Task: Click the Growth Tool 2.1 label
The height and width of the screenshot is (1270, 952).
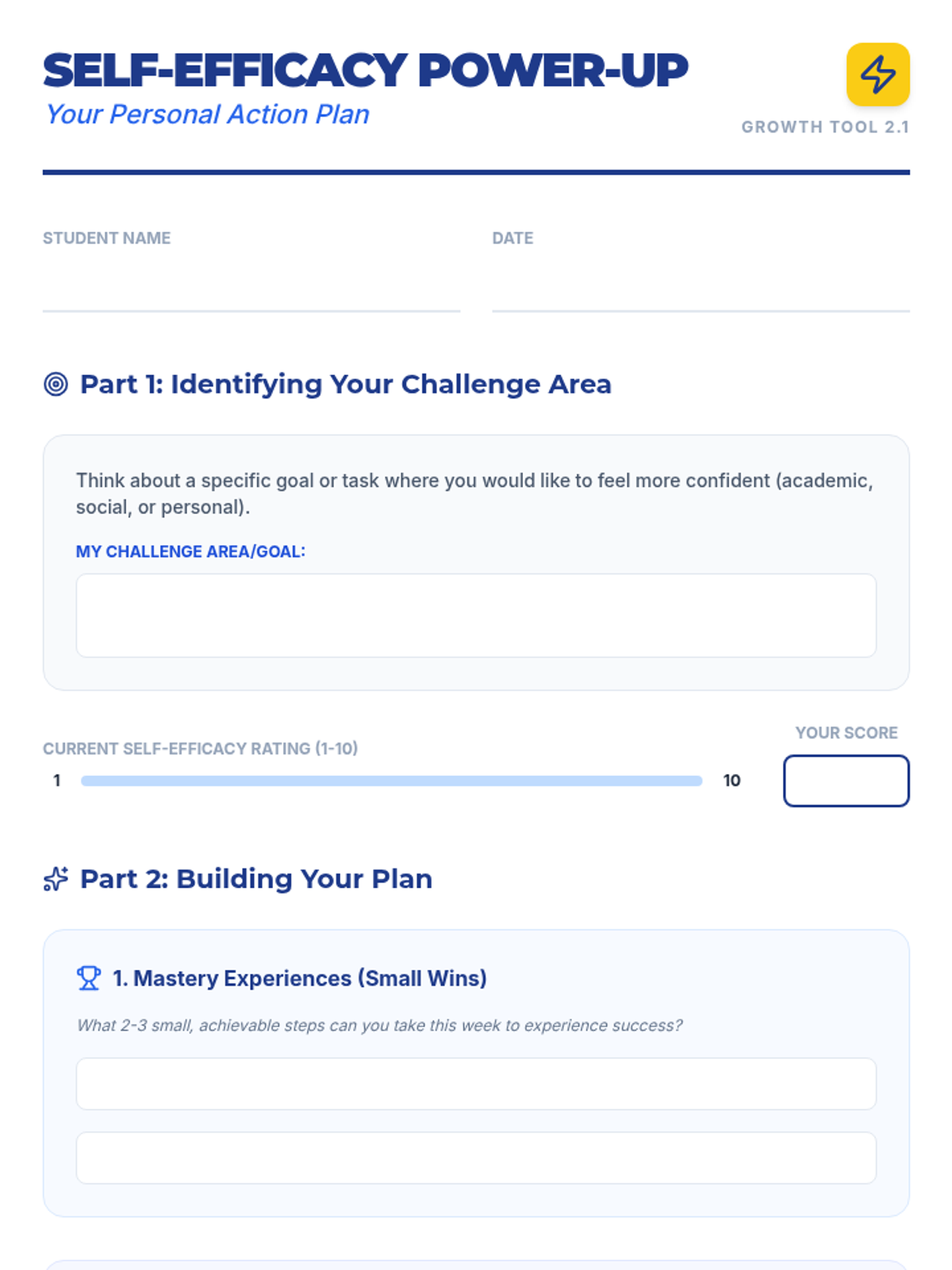Action: (x=825, y=127)
